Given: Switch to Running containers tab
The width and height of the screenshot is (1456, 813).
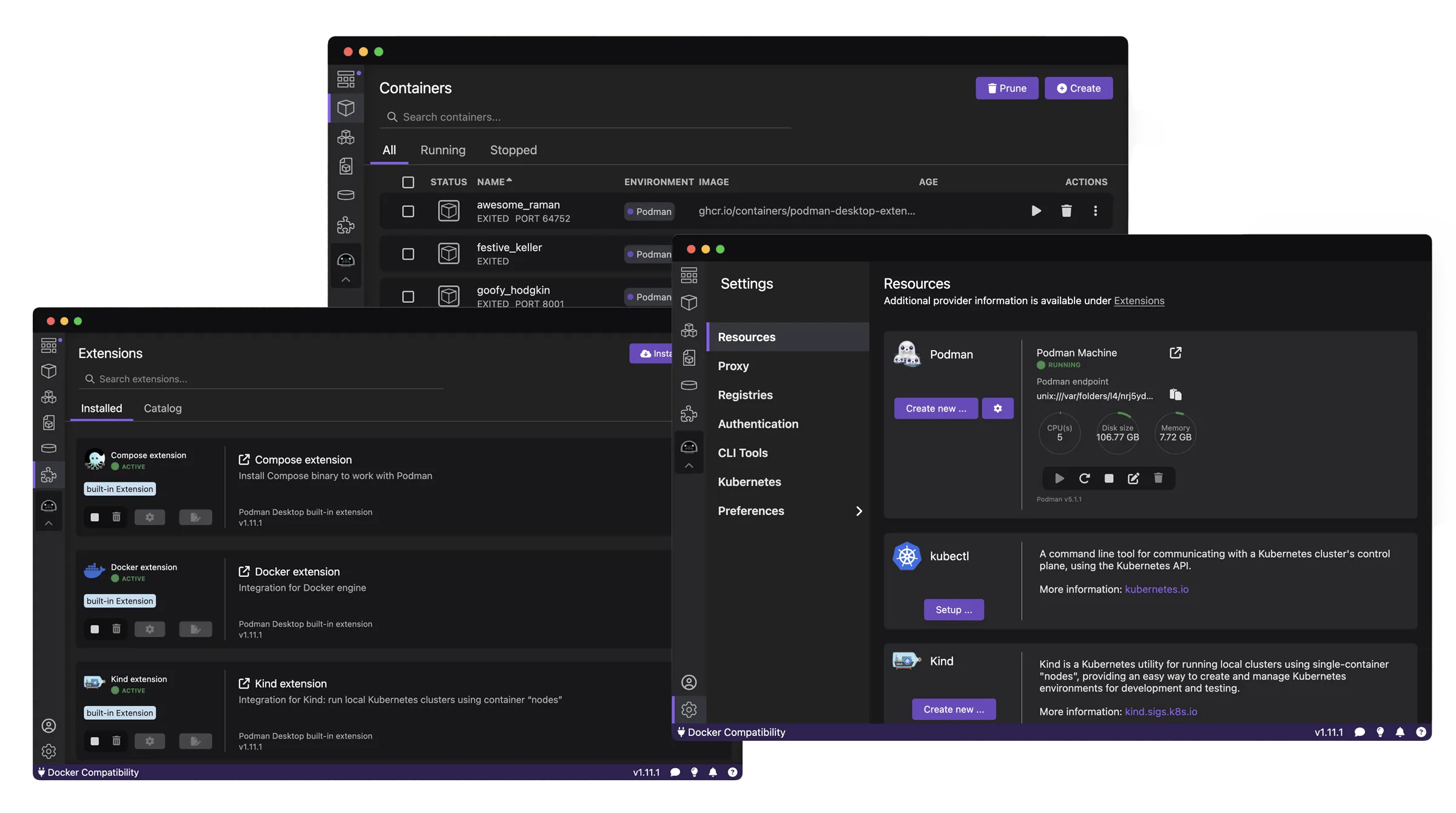Looking at the screenshot, I should [443, 150].
